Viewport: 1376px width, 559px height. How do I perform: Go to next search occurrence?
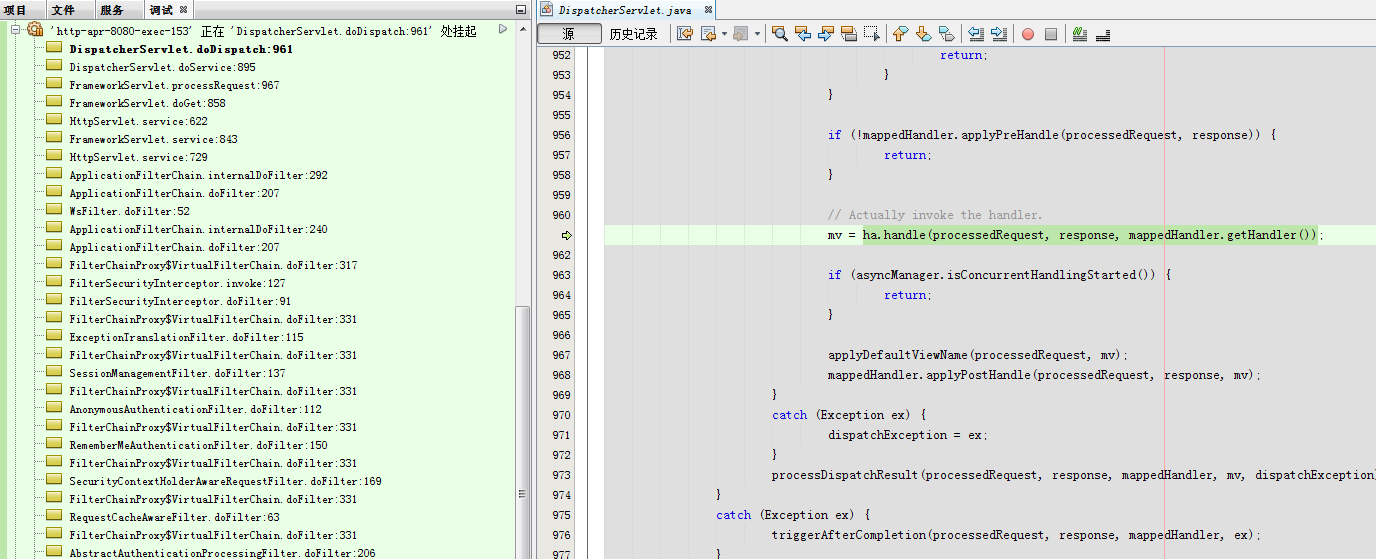(826, 34)
